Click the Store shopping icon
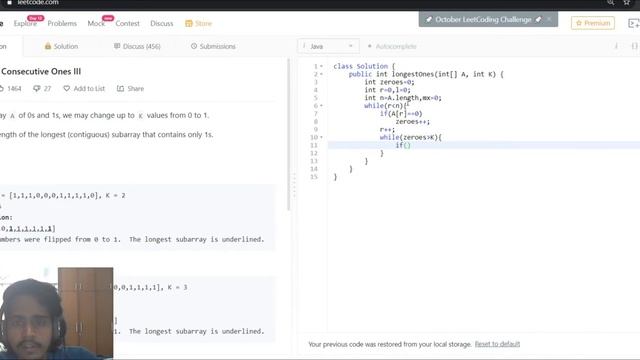The width and height of the screenshot is (640, 360). click(x=189, y=24)
